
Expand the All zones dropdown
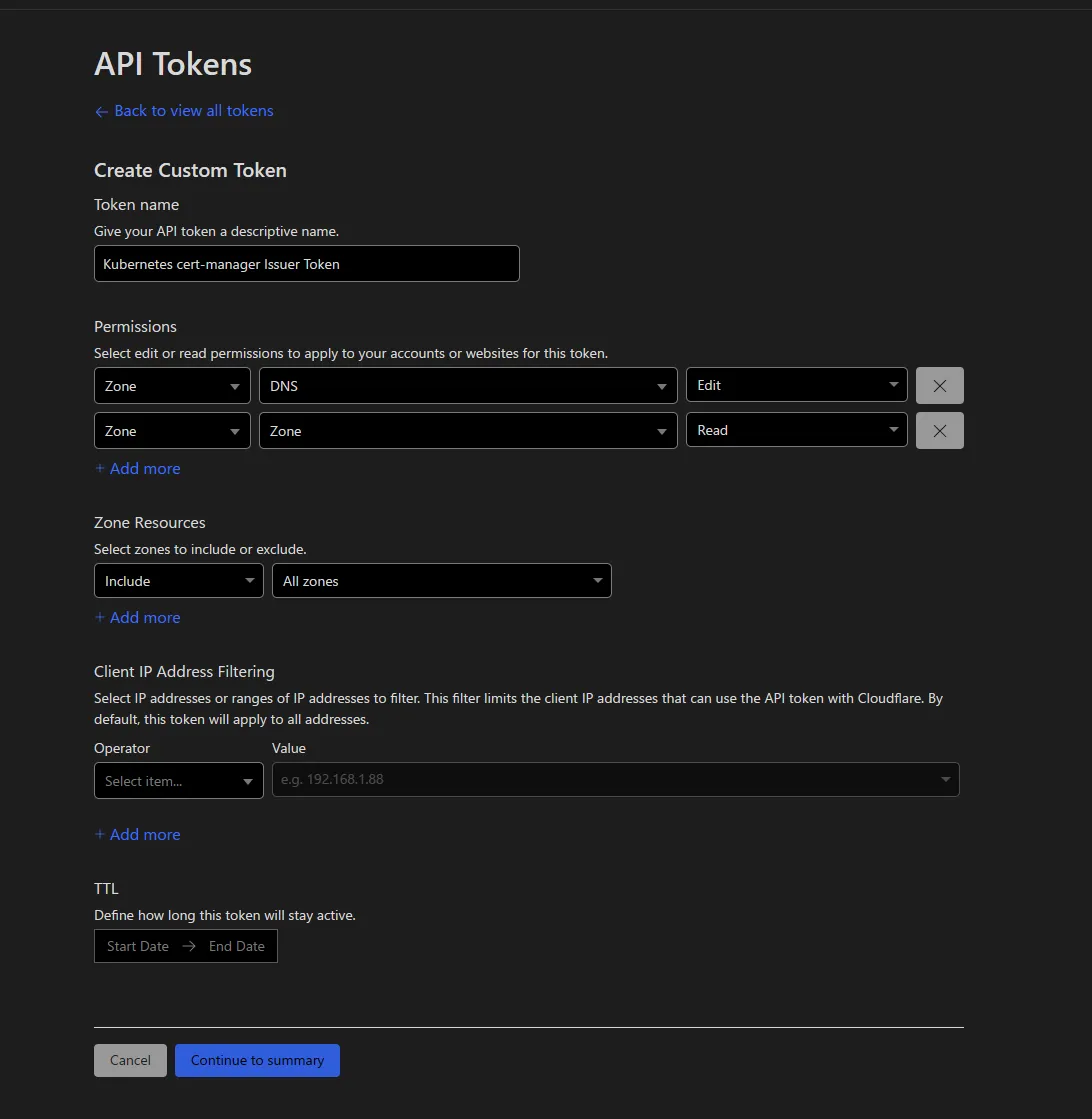coord(441,581)
